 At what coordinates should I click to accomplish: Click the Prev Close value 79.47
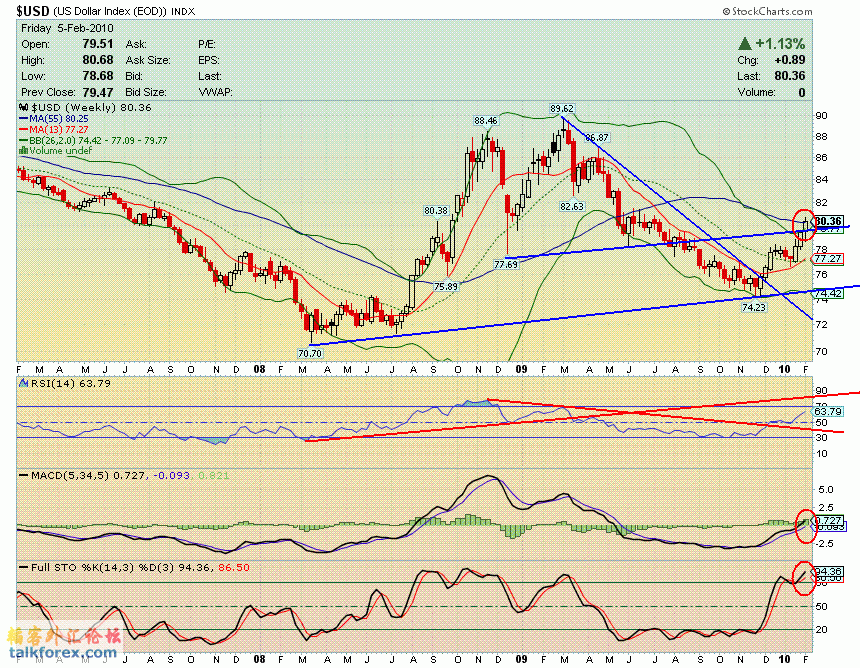pos(98,92)
